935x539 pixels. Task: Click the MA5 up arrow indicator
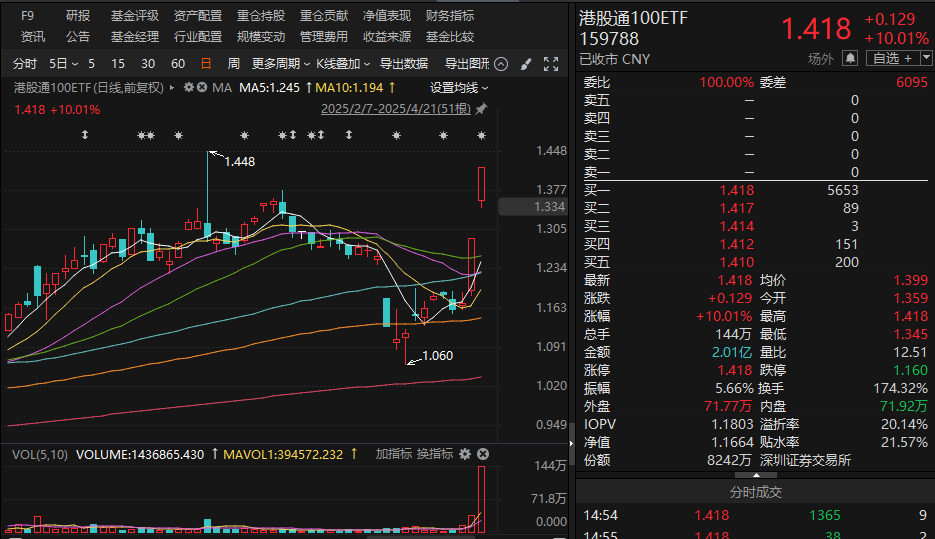click(x=308, y=88)
